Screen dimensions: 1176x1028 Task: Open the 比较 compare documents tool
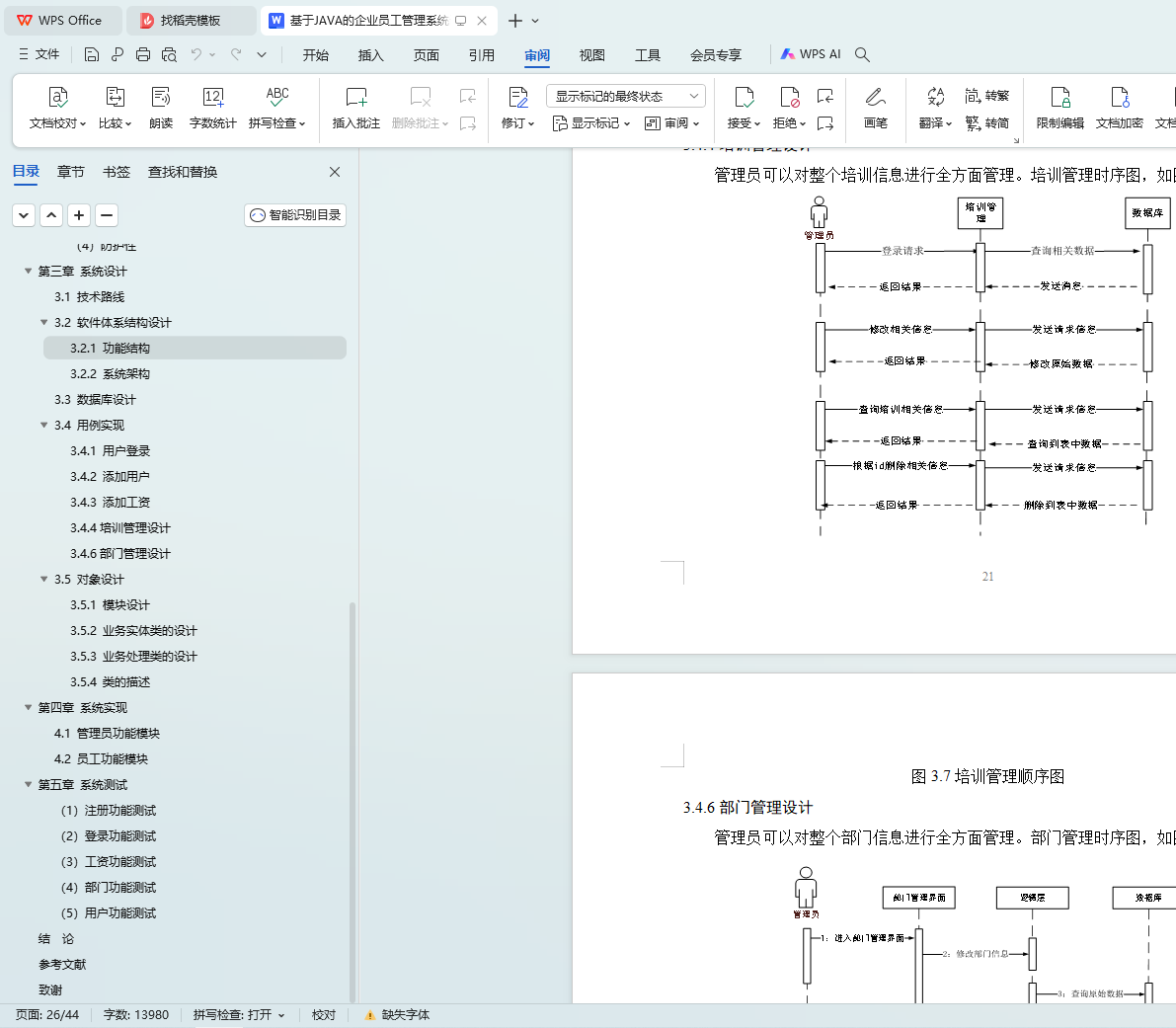115,108
